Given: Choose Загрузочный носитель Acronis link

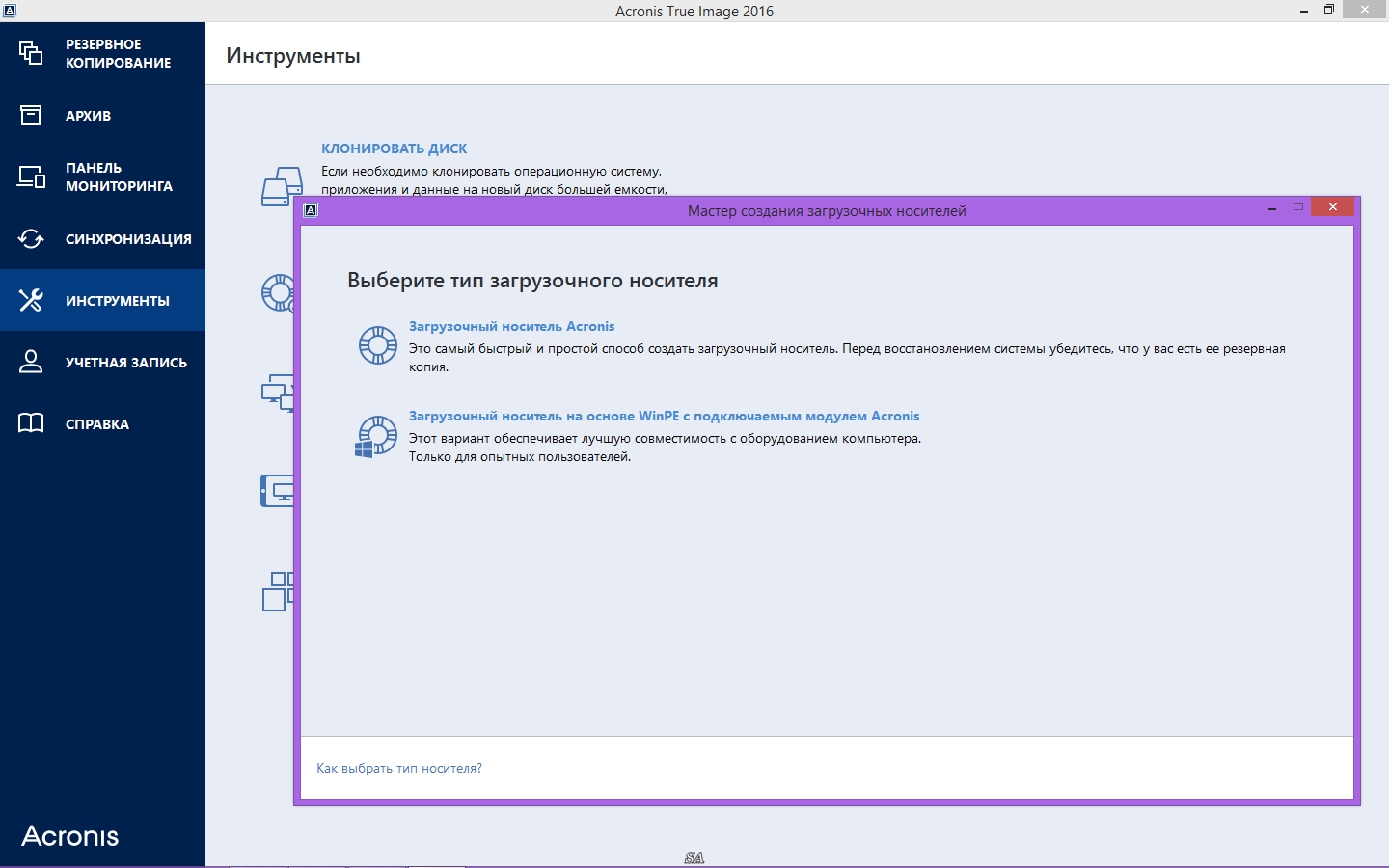Looking at the screenshot, I should coord(511,326).
